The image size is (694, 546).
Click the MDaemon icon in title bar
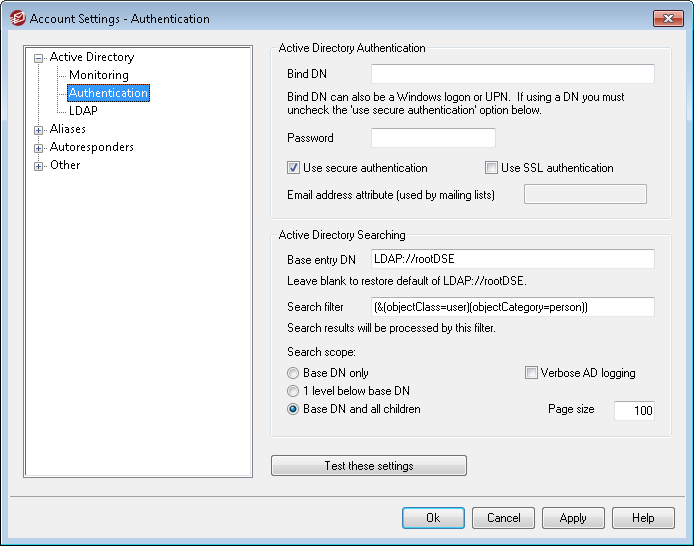16,18
